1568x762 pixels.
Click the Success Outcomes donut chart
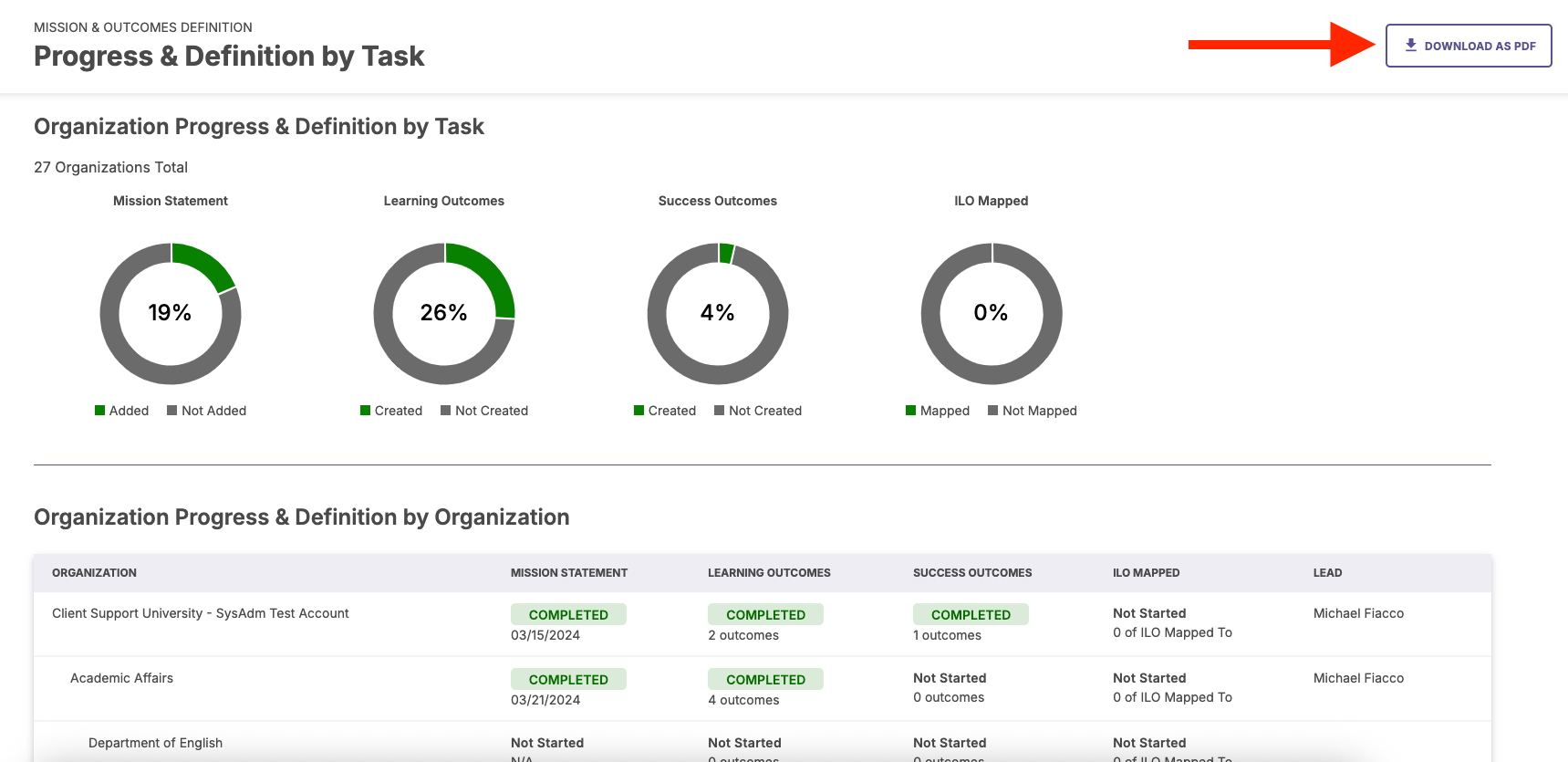(x=718, y=313)
